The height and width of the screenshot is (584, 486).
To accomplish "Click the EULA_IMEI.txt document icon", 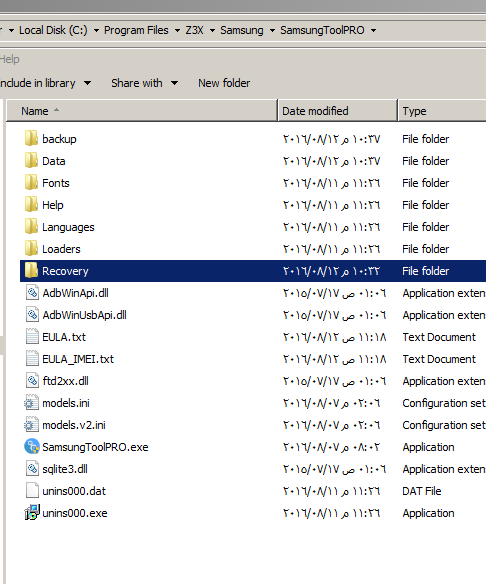I will click(32, 359).
